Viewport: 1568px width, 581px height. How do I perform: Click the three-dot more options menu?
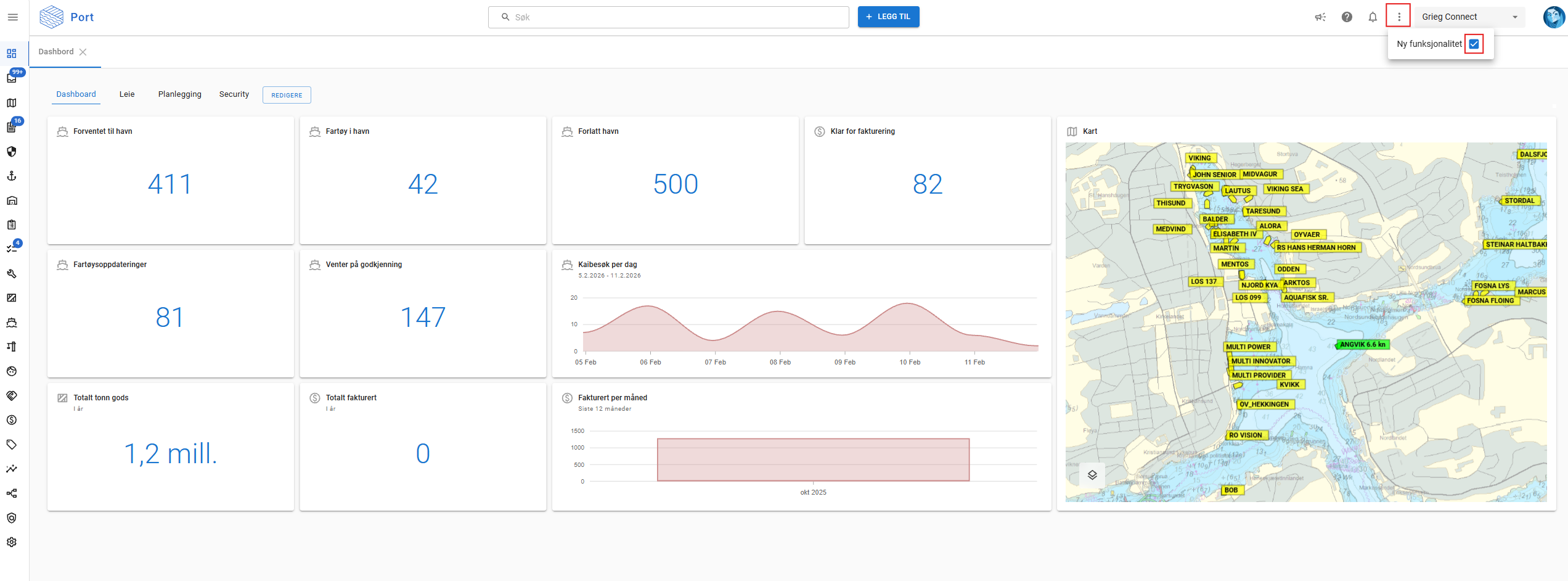tap(1399, 17)
